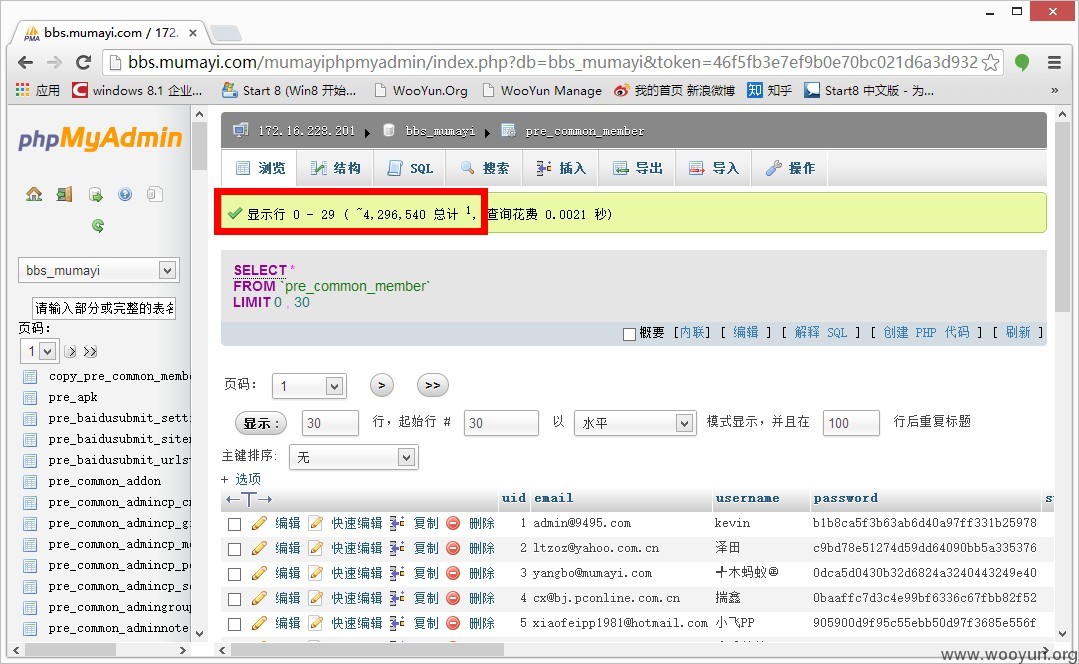The image size is (1079, 664).
Task: Show more bookmarks overflow chevron
Action: pos(1054,90)
